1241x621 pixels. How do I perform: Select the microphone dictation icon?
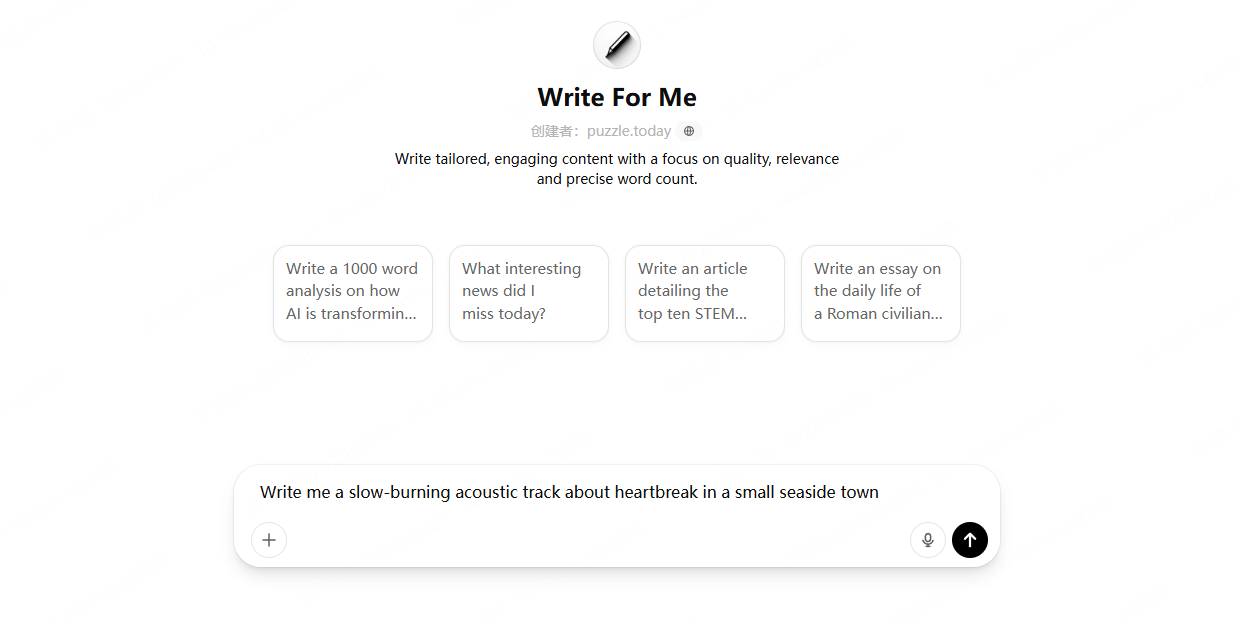[x=927, y=539]
